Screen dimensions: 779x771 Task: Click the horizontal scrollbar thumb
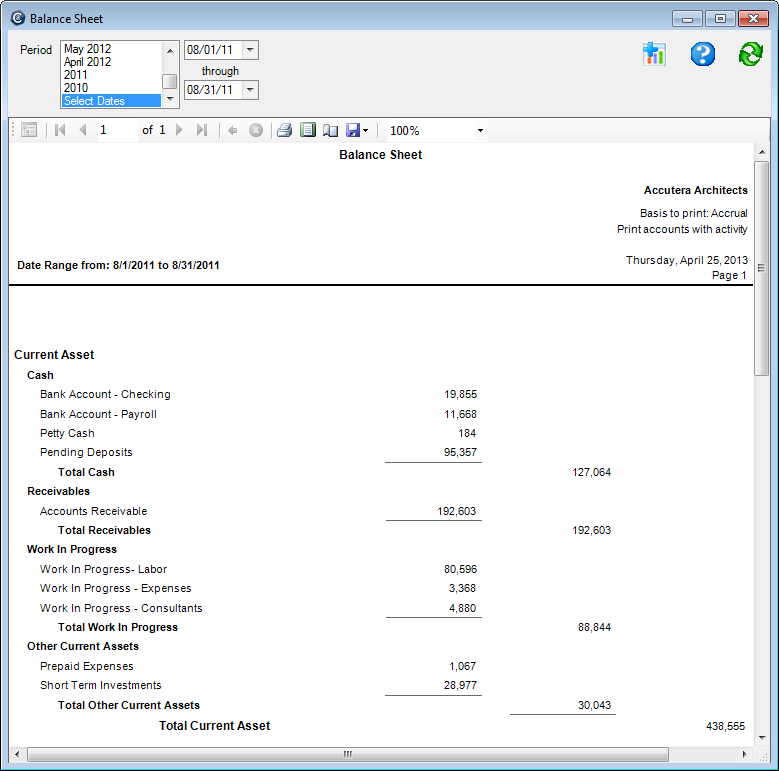pos(347,754)
